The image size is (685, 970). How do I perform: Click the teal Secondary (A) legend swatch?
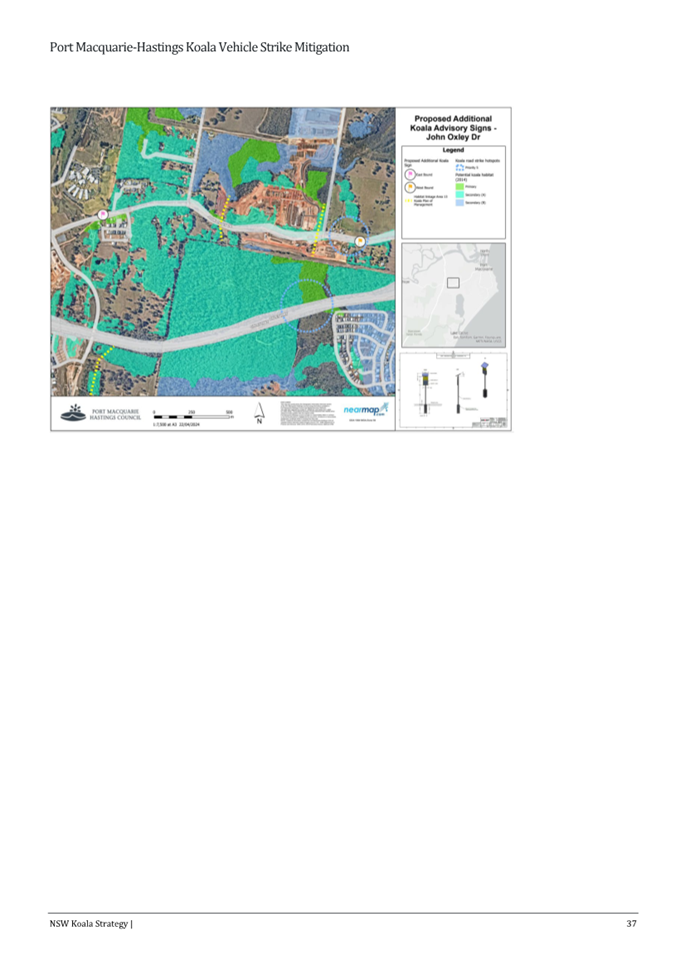coord(460,194)
